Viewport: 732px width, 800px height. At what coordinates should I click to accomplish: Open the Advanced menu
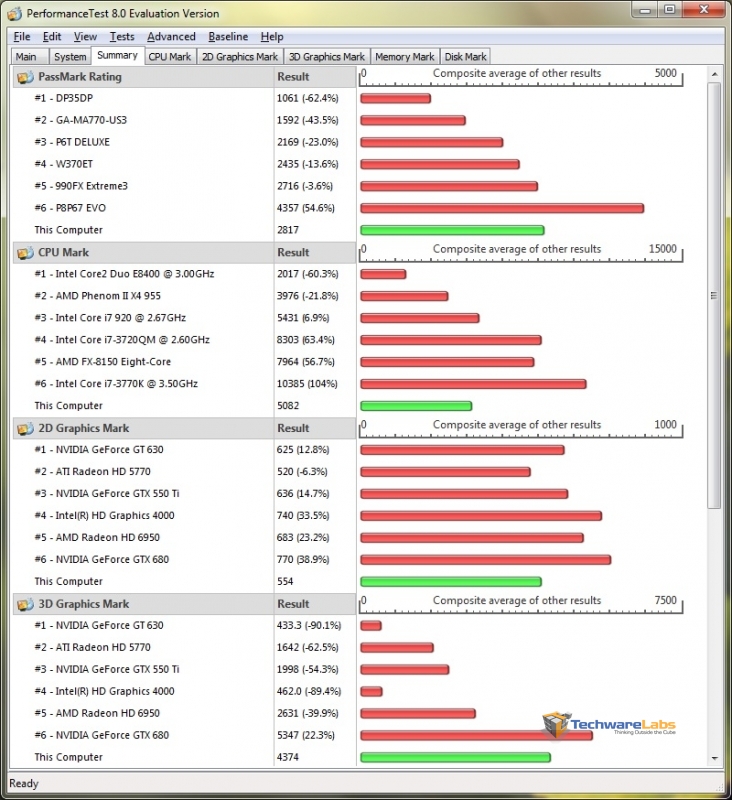[x=171, y=37]
